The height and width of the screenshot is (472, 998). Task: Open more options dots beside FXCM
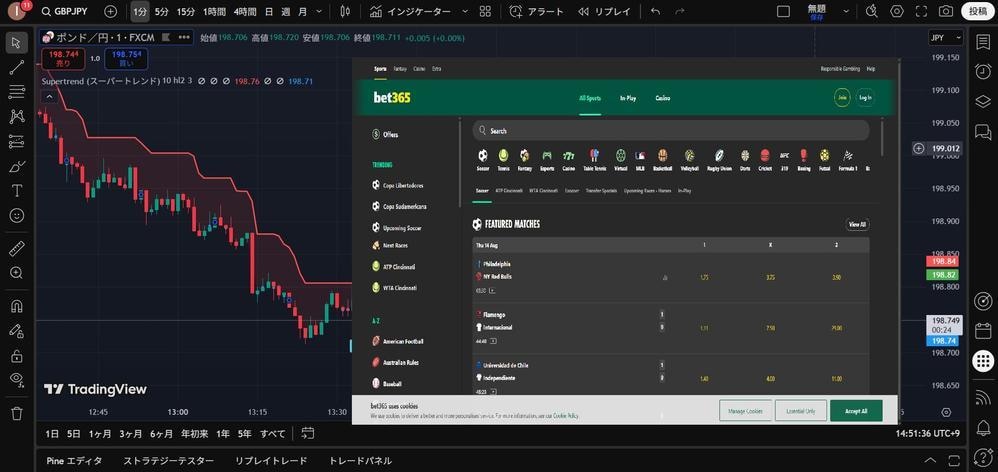185,38
